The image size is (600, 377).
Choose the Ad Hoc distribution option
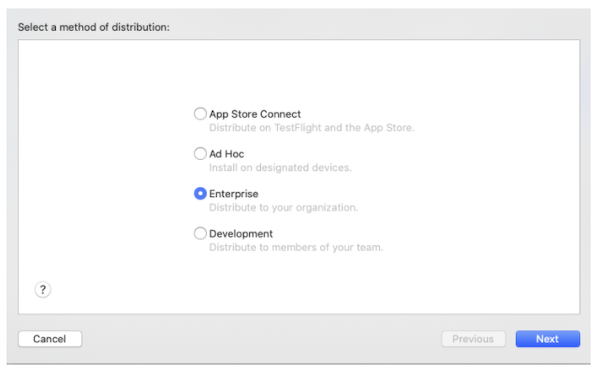(x=200, y=153)
